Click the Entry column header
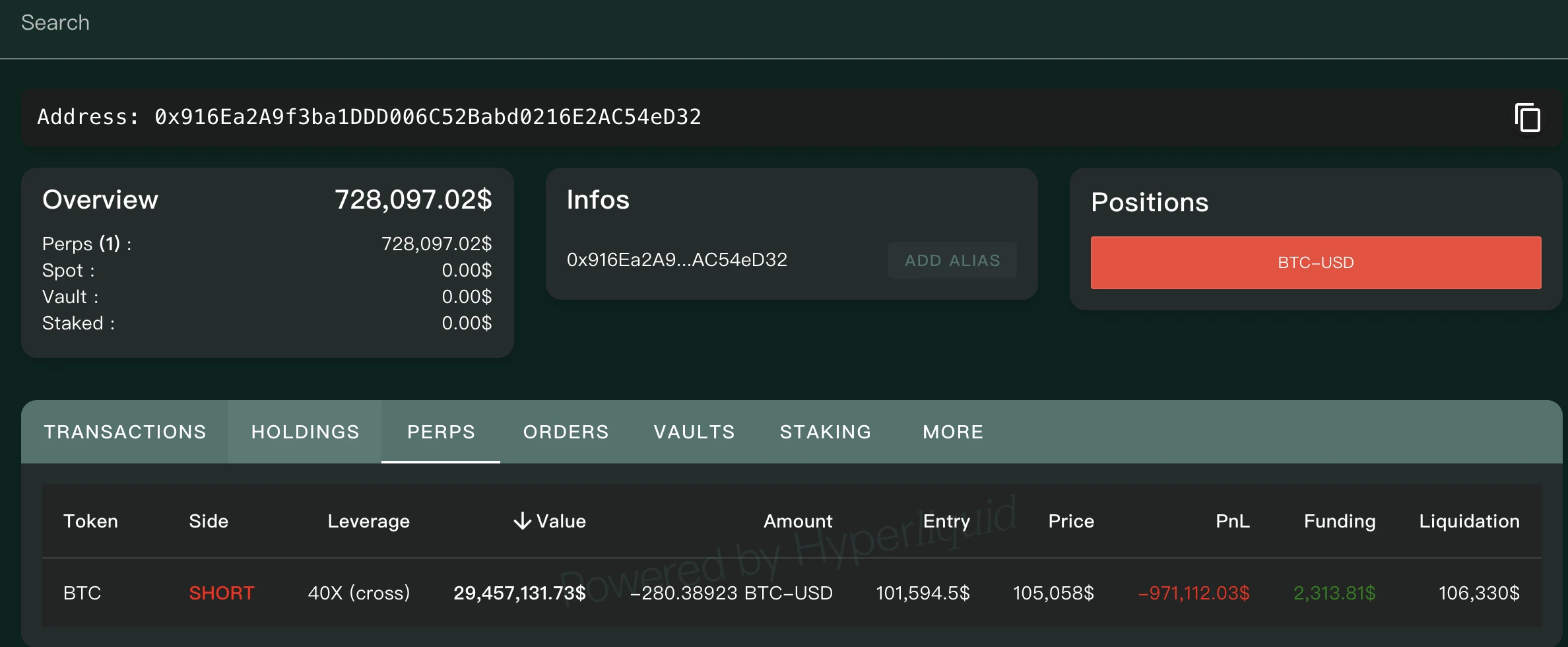1568x647 pixels. click(946, 521)
